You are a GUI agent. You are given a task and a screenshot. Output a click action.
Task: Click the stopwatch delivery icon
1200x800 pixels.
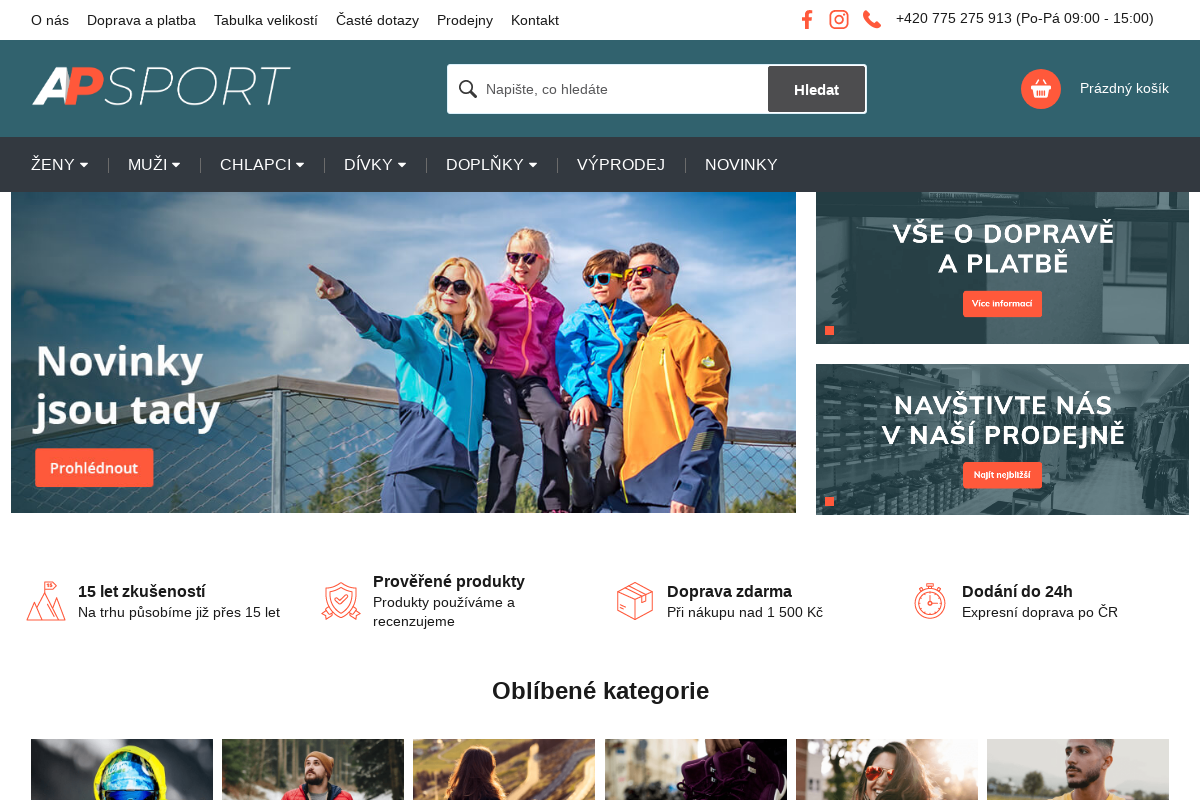click(x=930, y=601)
